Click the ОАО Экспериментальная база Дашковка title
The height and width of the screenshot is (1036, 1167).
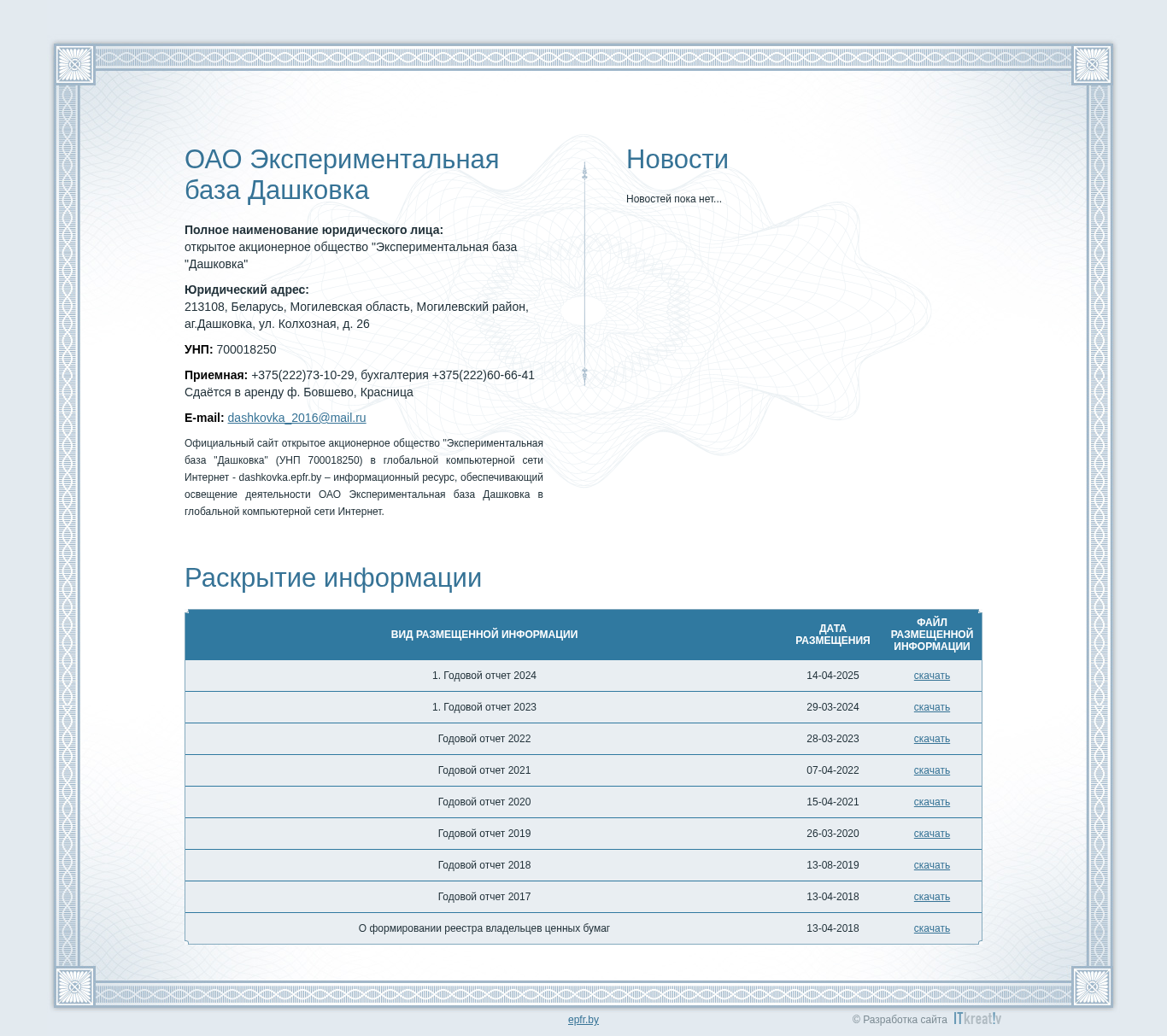tap(342, 175)
